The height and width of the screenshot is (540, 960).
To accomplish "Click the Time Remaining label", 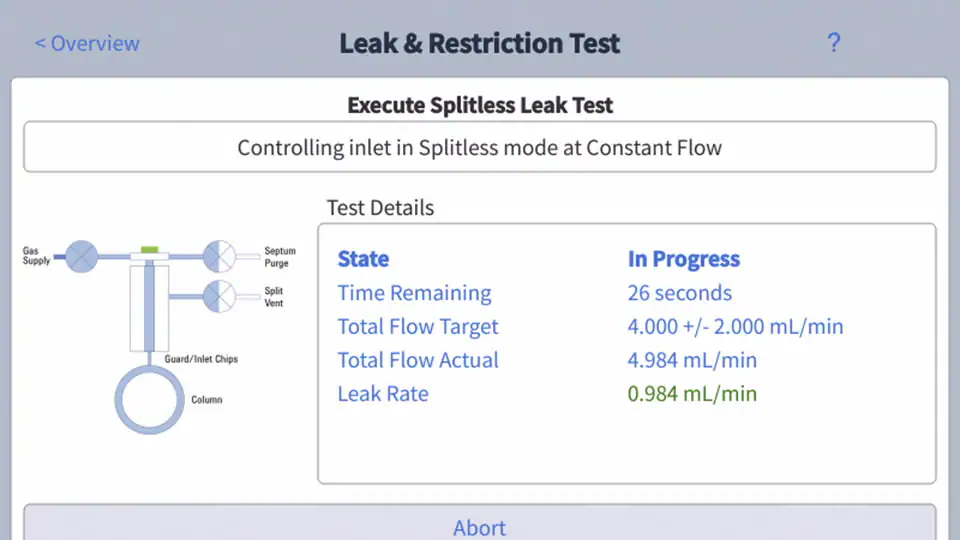I will coord(414,293).
